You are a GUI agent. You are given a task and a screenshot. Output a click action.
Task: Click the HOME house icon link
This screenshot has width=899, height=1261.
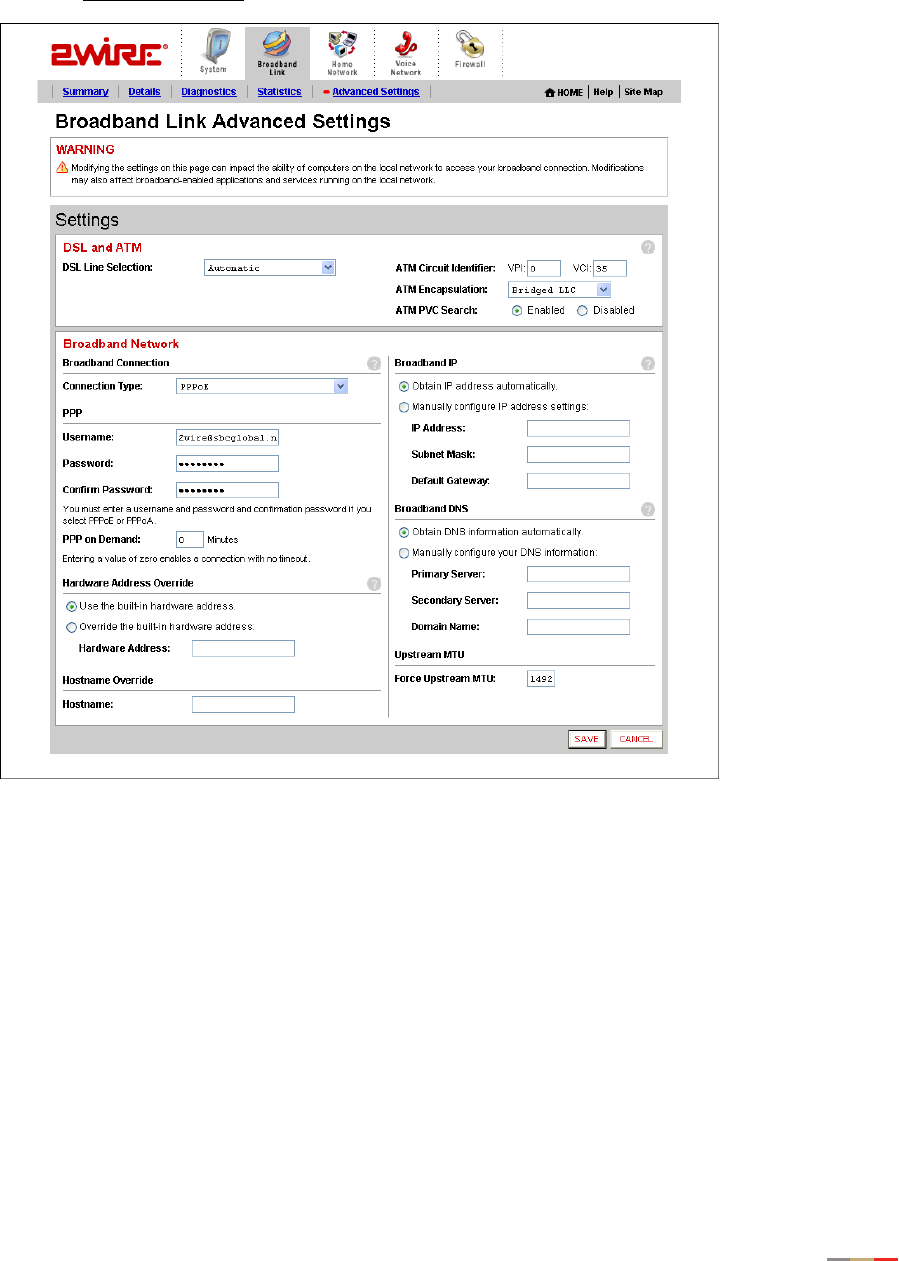point(563,92)
